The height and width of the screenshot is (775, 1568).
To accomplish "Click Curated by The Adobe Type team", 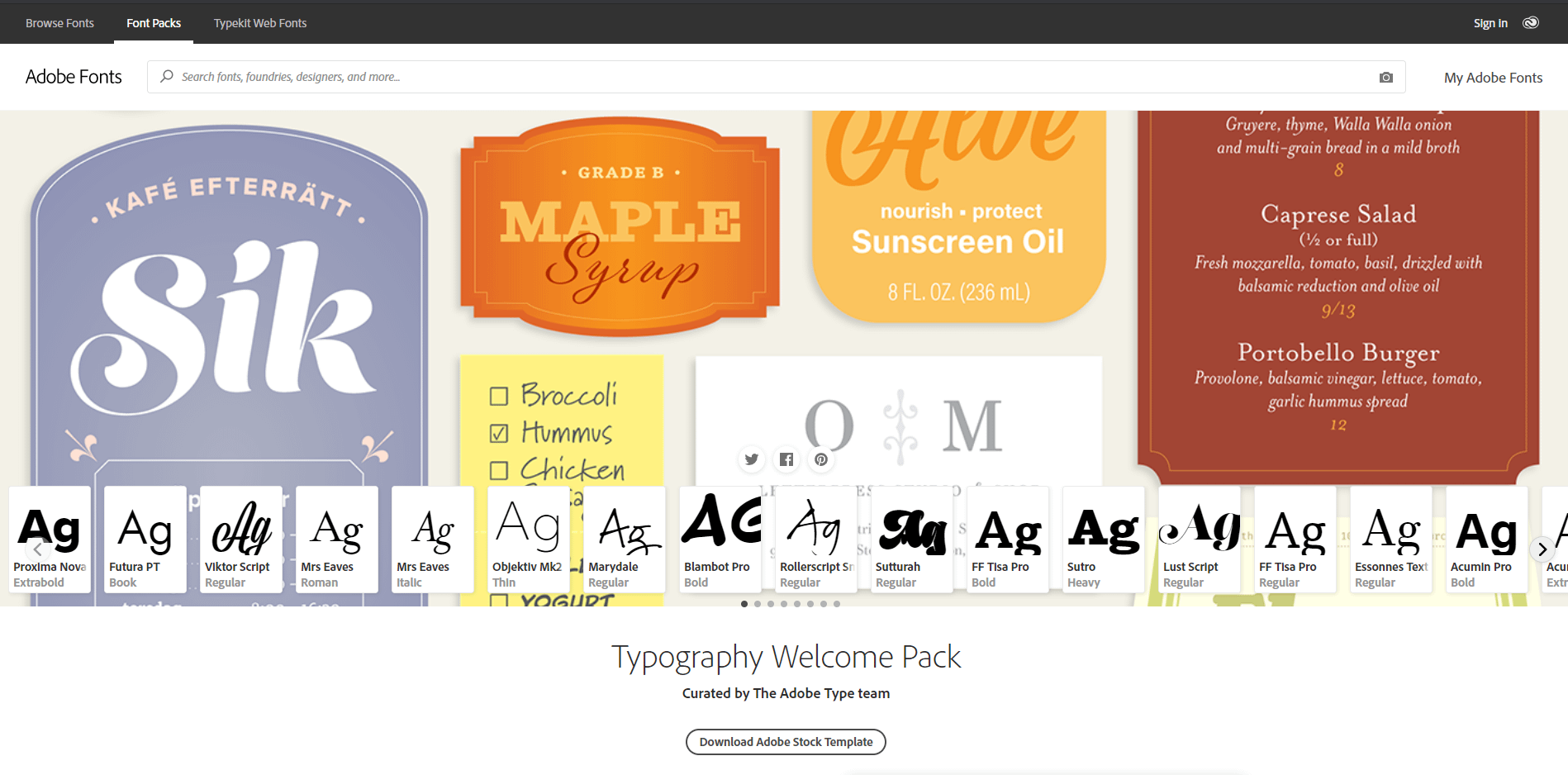I will [786, 693].
